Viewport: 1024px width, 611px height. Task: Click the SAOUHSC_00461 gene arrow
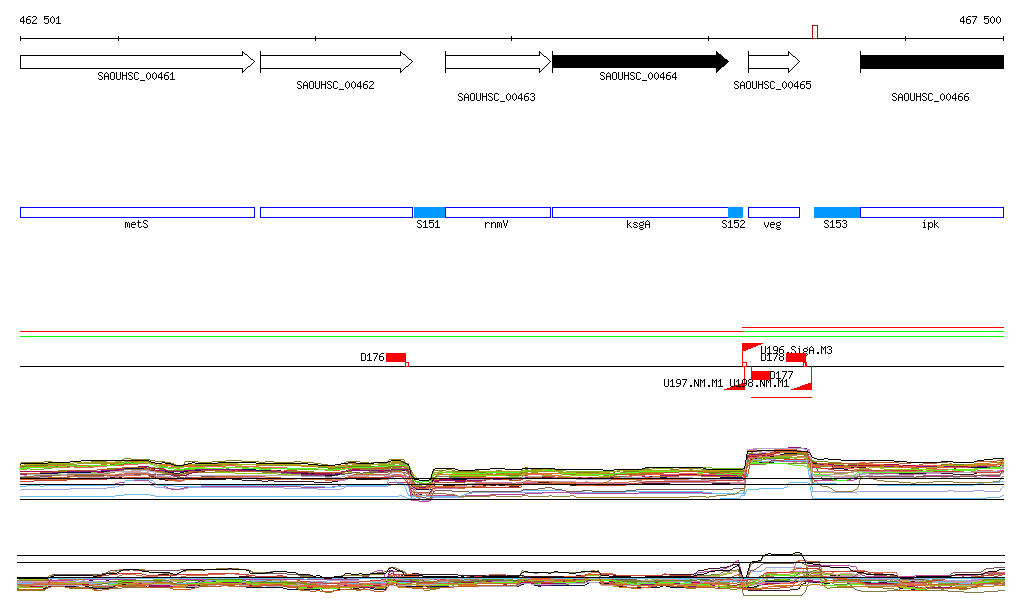tap(137, 62)
